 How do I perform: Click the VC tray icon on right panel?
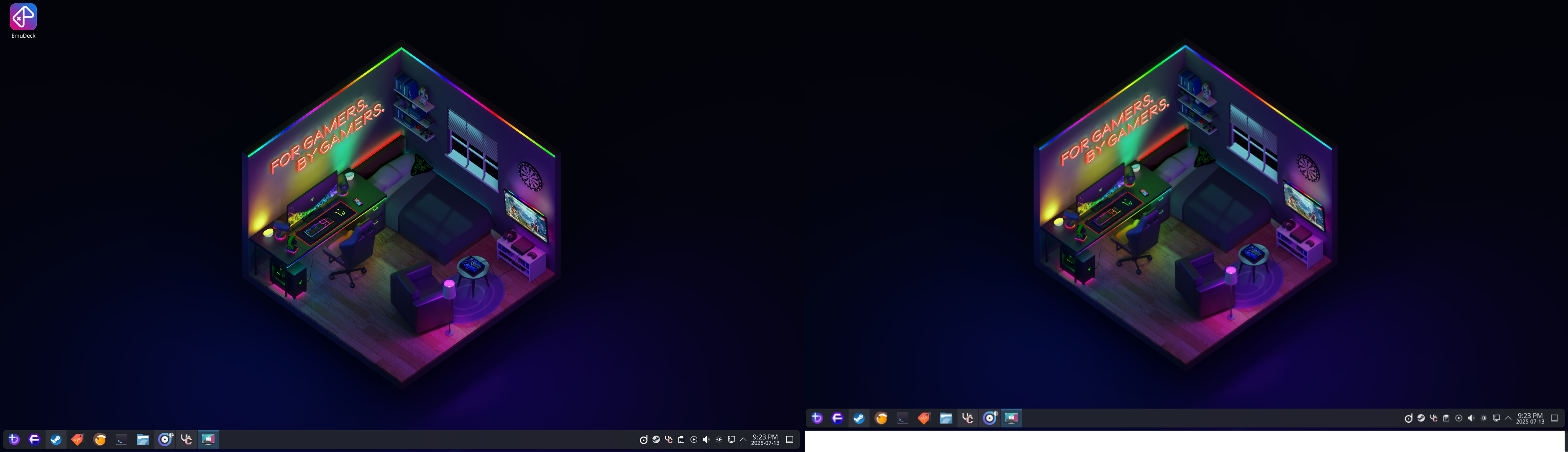click(x=1433, y=418)
